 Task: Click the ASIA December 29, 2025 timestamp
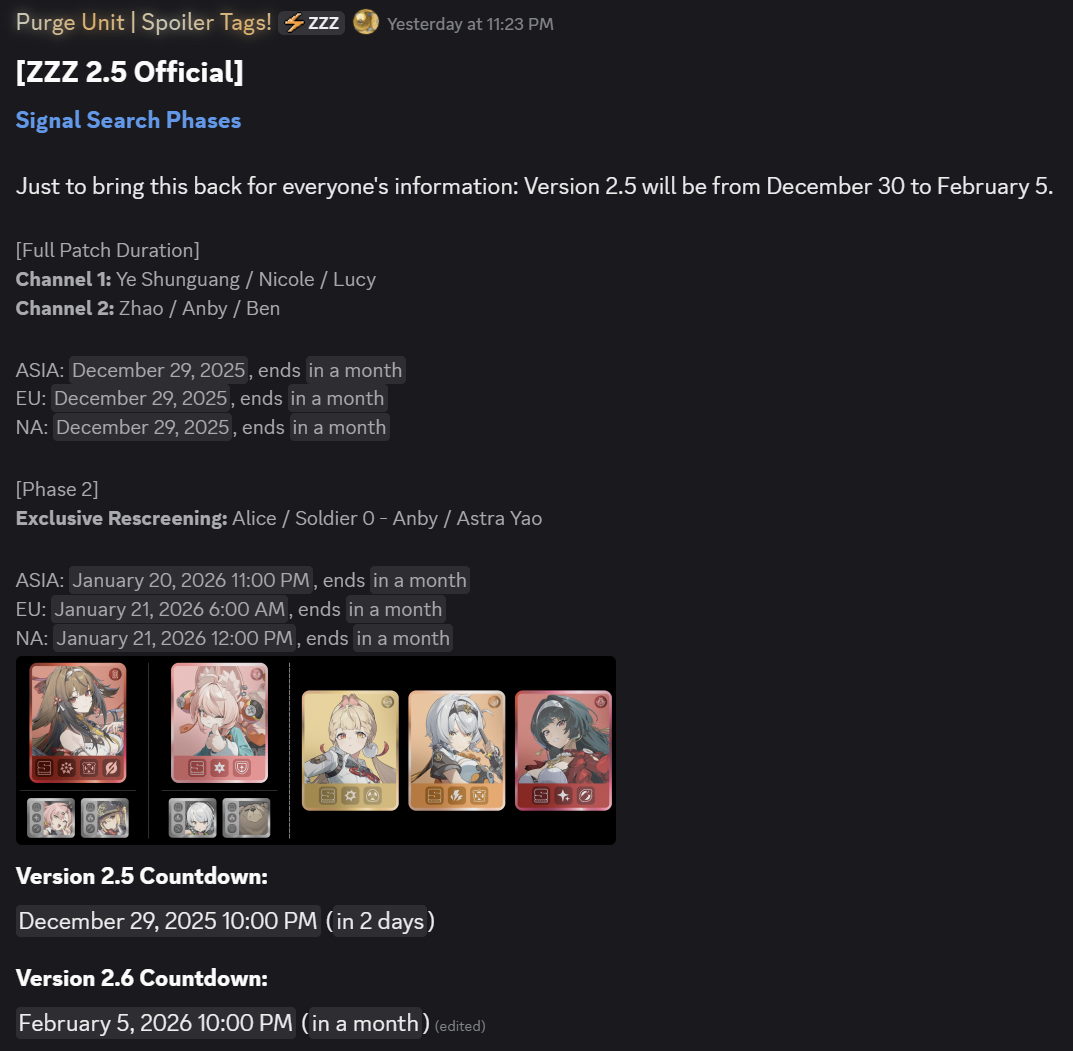[159, 370]
